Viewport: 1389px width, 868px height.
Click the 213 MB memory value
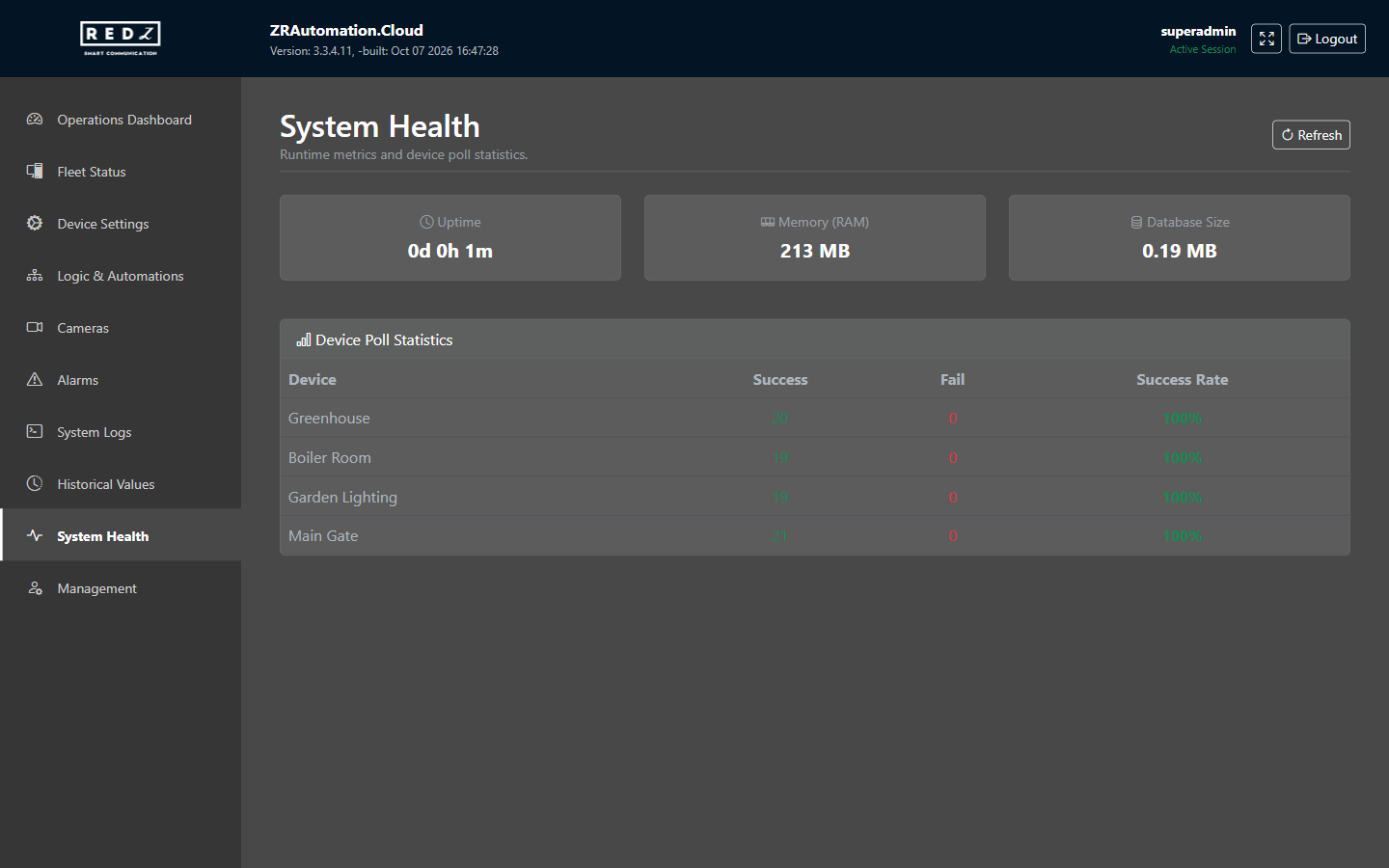815,251
